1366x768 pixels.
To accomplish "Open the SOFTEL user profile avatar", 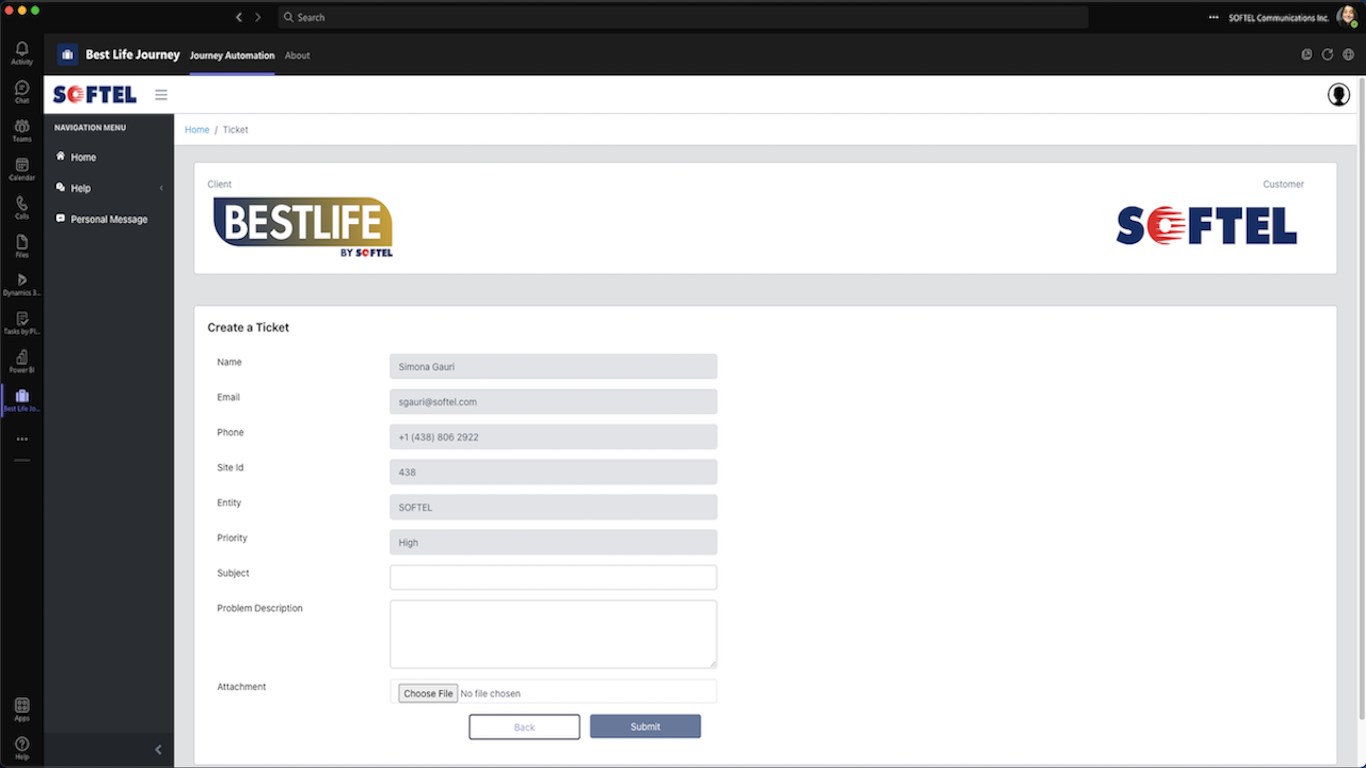I will click(1338, 94).
